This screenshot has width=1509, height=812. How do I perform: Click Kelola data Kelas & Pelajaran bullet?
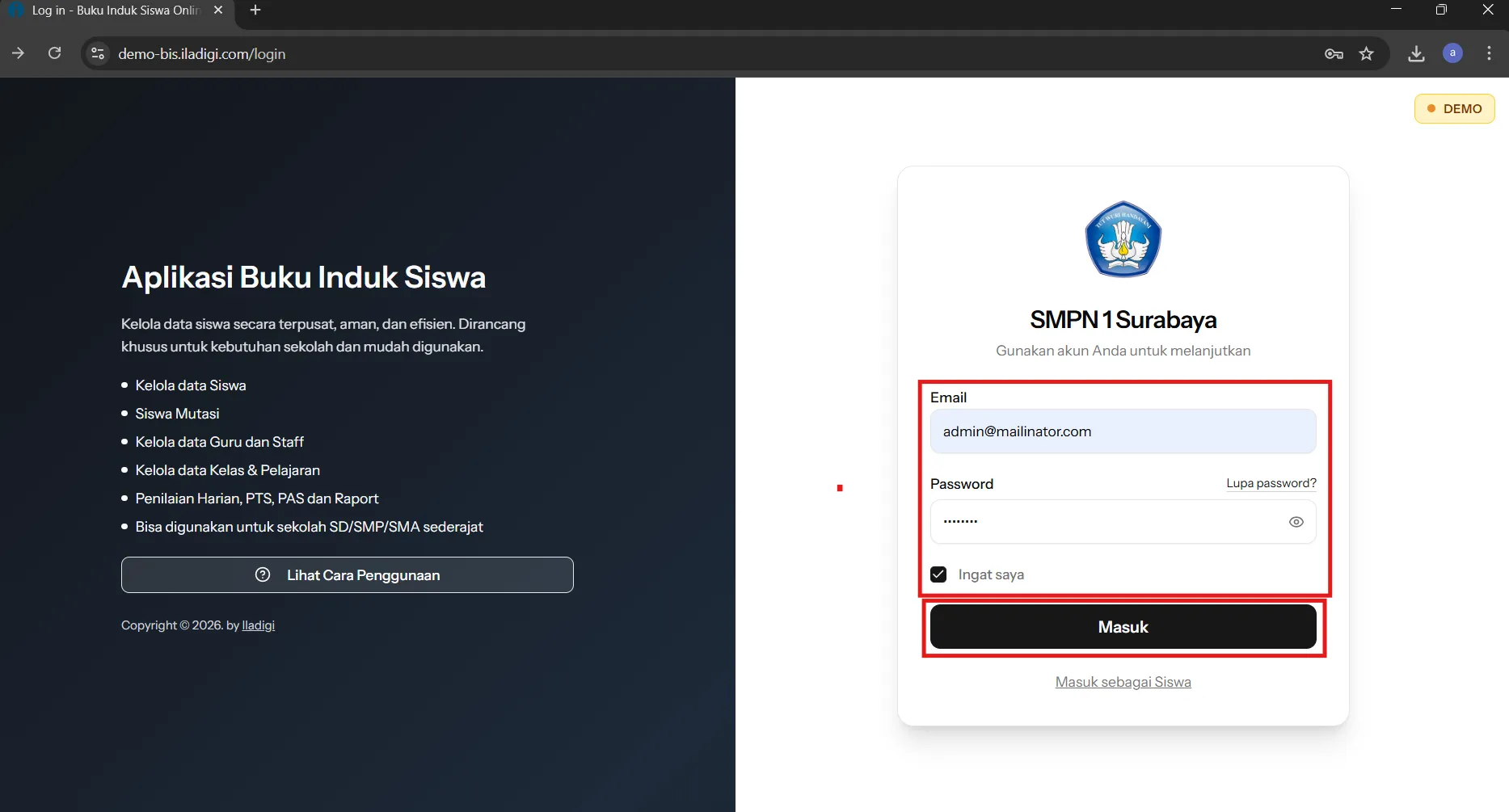227,470
